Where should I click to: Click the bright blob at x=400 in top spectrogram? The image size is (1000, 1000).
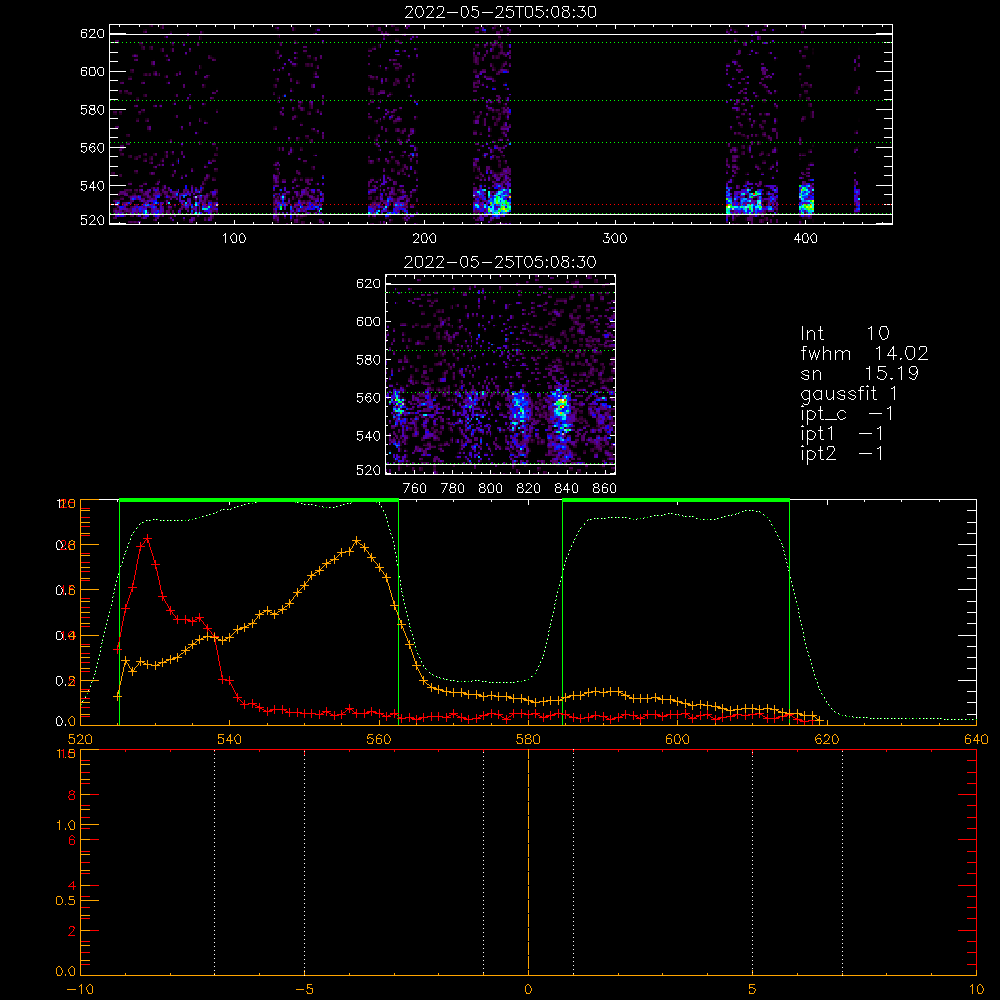(807, 199)
